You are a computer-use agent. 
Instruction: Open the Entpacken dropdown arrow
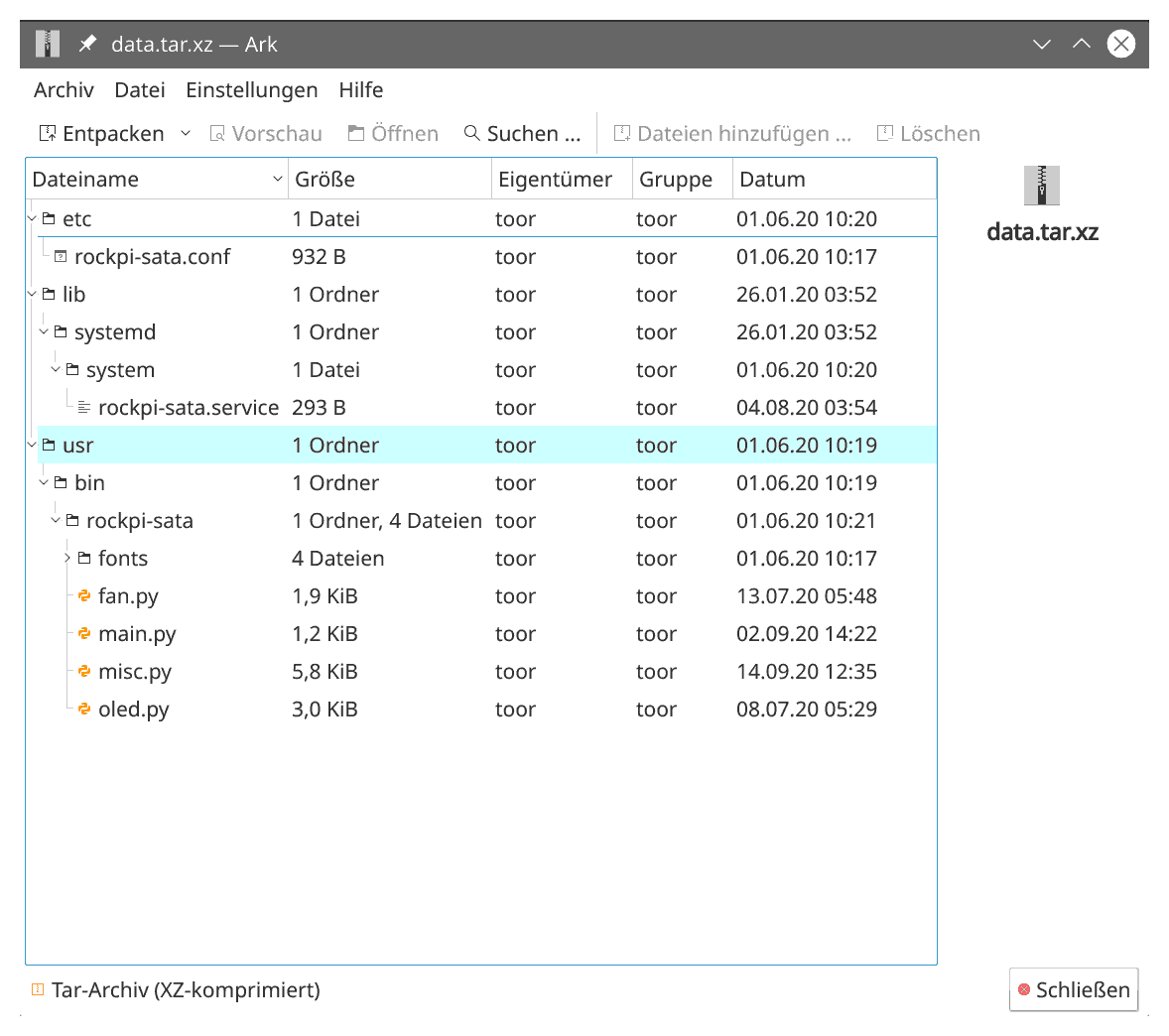point(186,134)
